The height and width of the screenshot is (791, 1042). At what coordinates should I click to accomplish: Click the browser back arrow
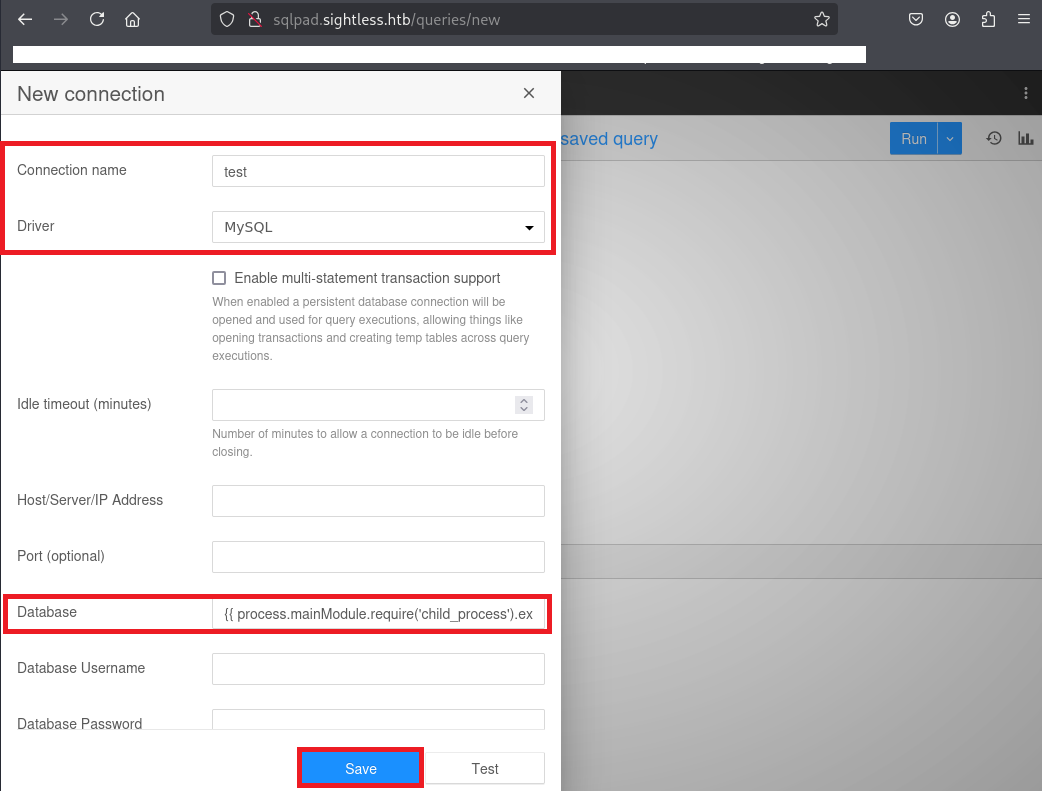(x=25, y=19)
